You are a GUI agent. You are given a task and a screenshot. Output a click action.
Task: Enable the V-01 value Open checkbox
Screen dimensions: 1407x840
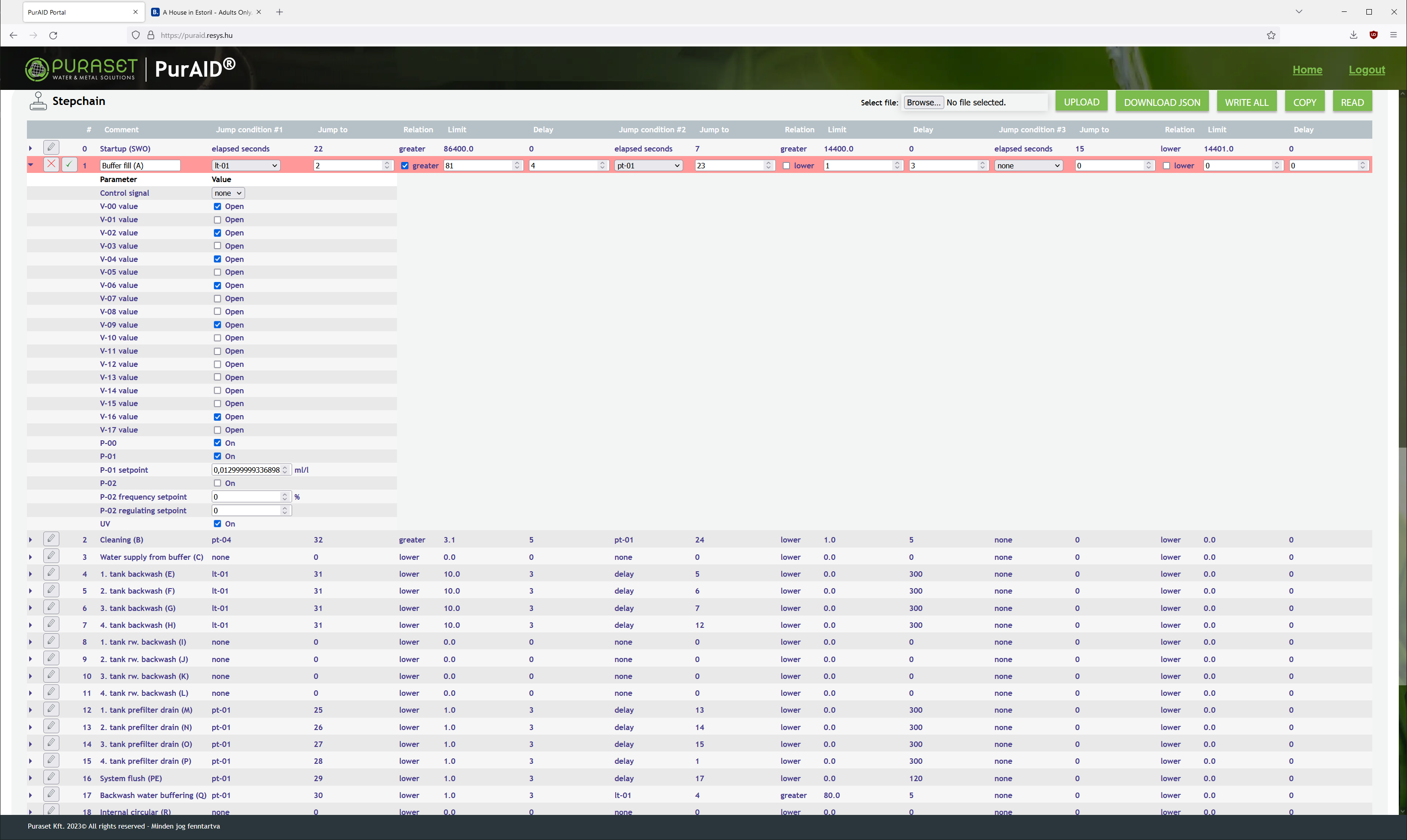[x=217, y=219]
